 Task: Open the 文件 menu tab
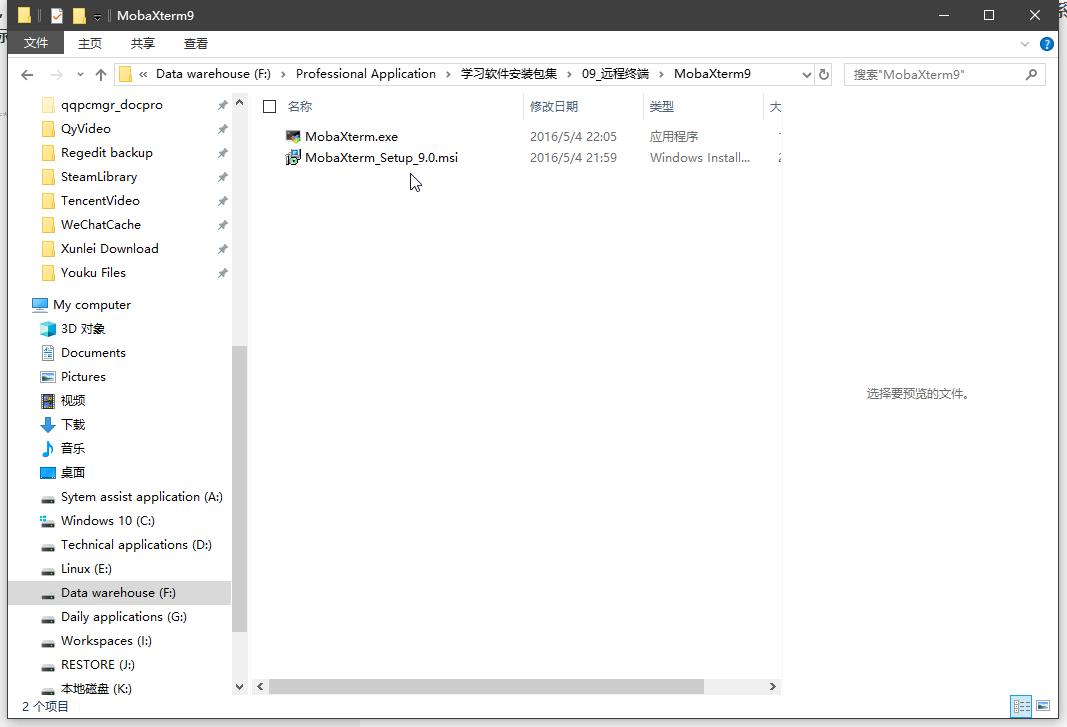35,44
